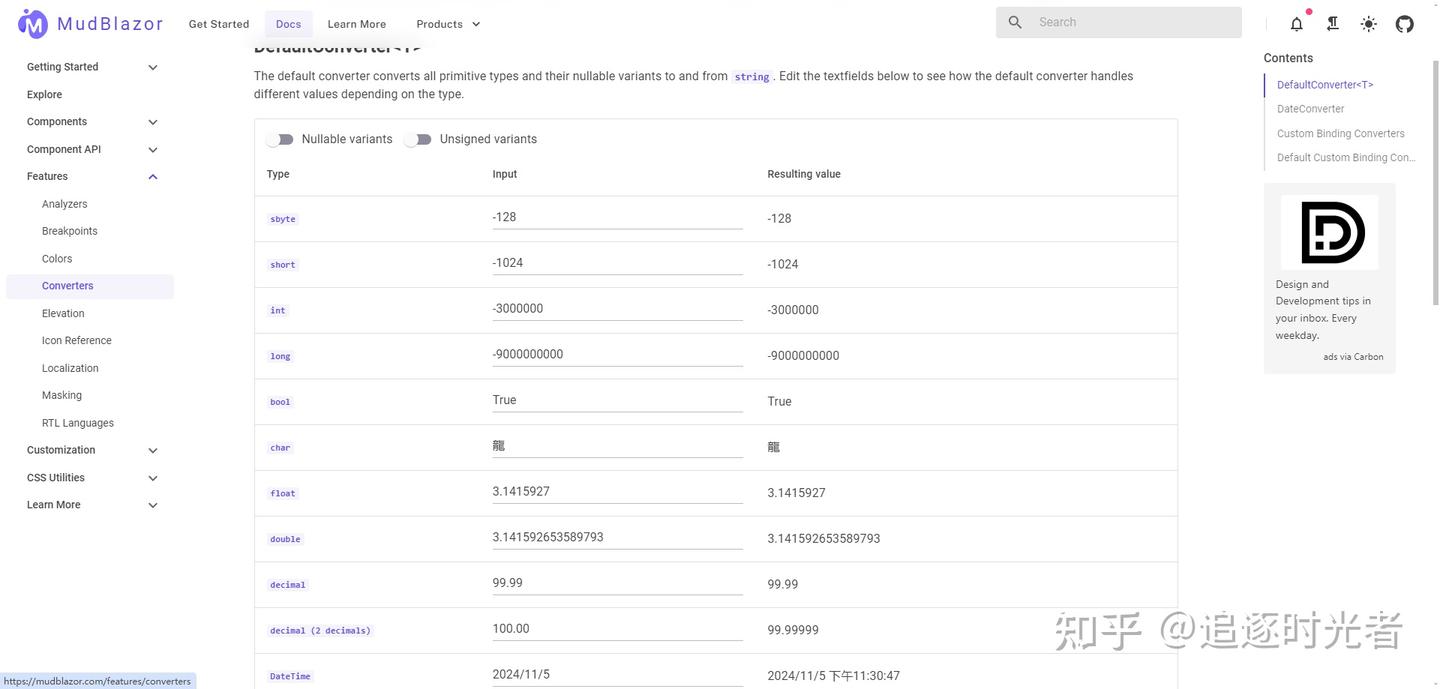Select Learn More in top navigation

pyautogui.click(x=357, y=24)
